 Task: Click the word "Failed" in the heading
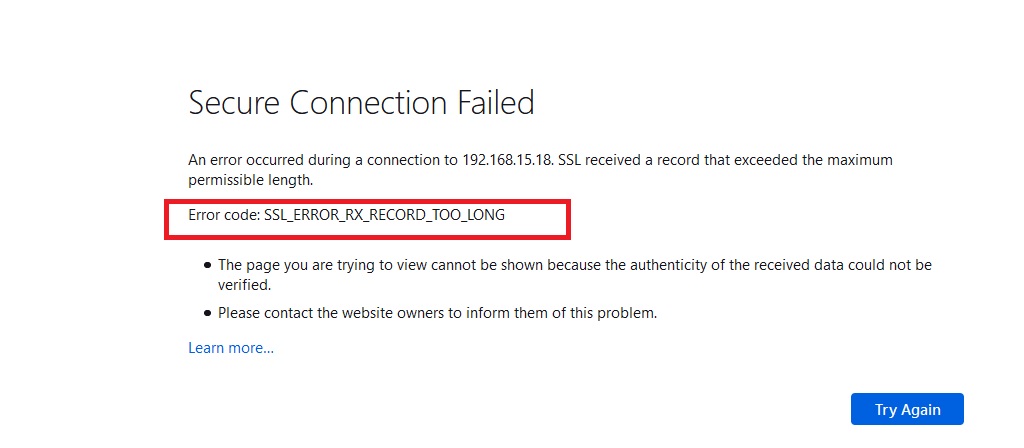pyautogui.click(x=496, y=103)
